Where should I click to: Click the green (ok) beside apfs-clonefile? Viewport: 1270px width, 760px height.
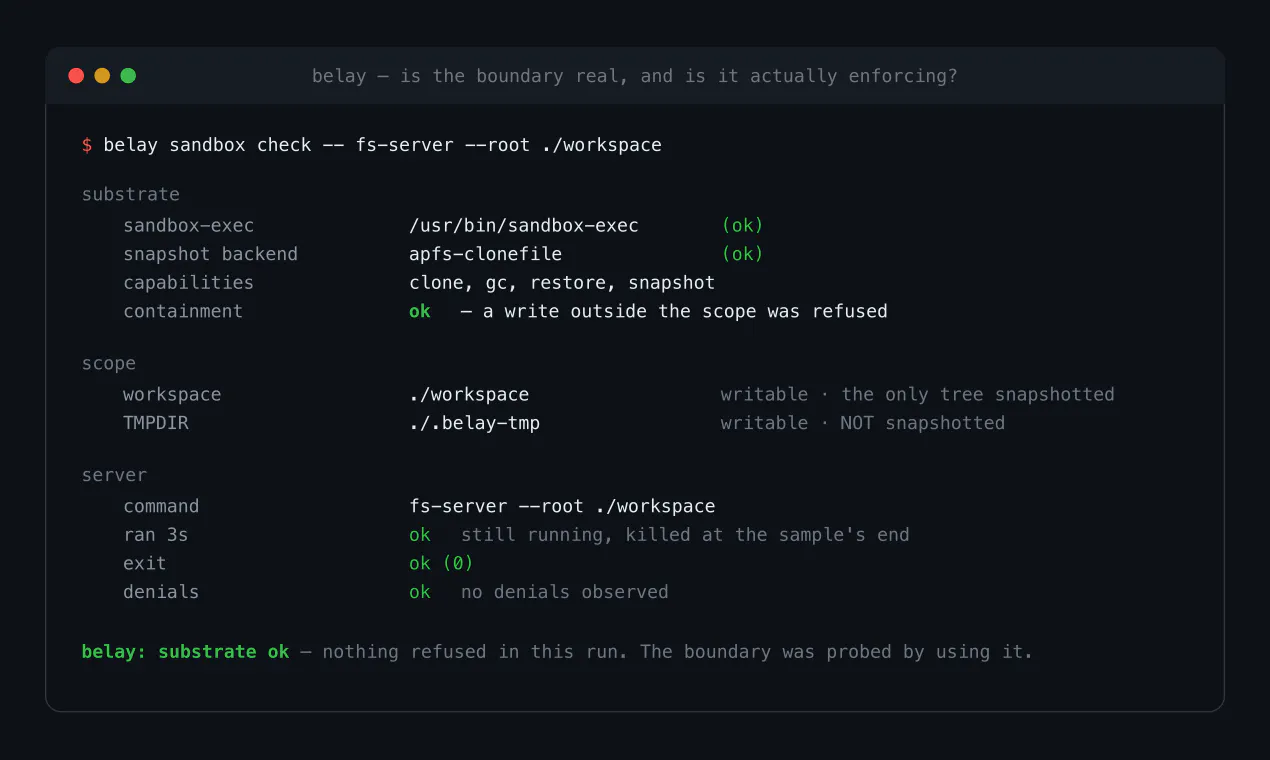(743, 254)
